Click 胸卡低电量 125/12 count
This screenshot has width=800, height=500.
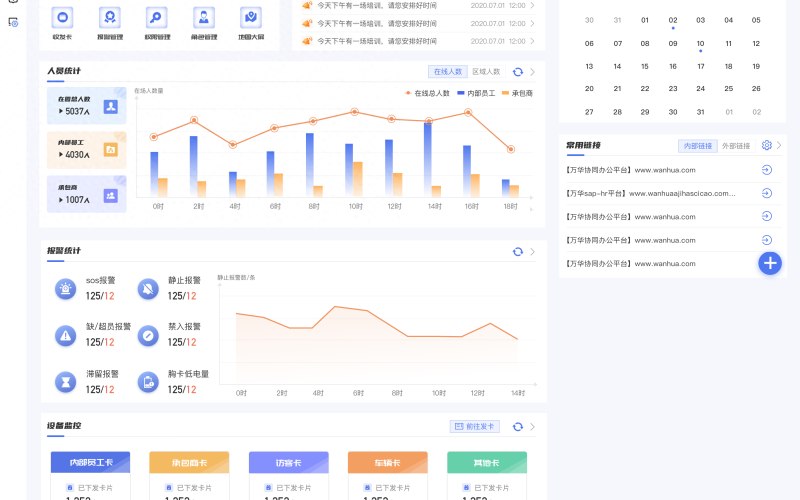182,389
